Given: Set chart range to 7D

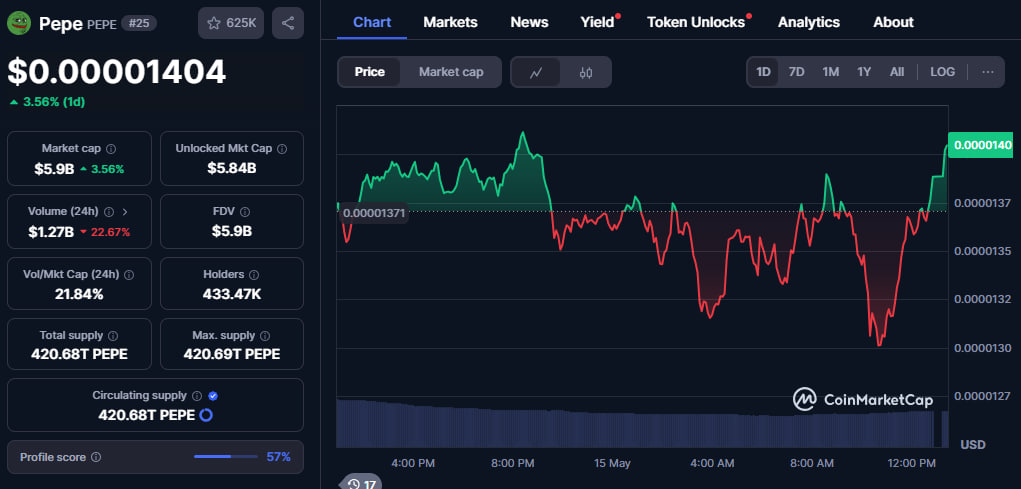Looking at the screenshot, I should point(796,72).
